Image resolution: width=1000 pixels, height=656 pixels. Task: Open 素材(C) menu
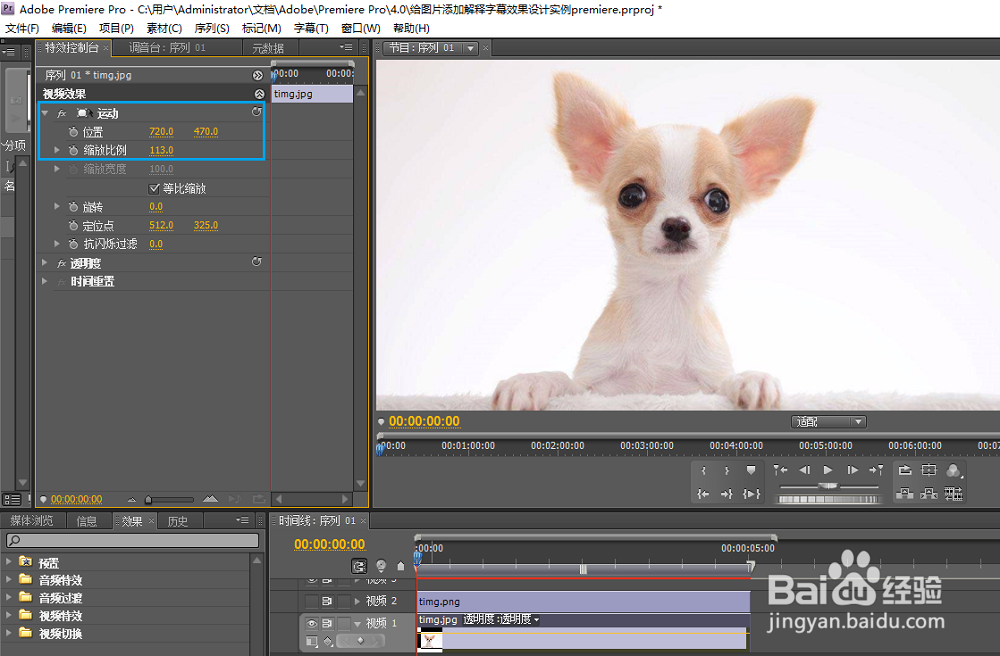click(x=164, y=29)
